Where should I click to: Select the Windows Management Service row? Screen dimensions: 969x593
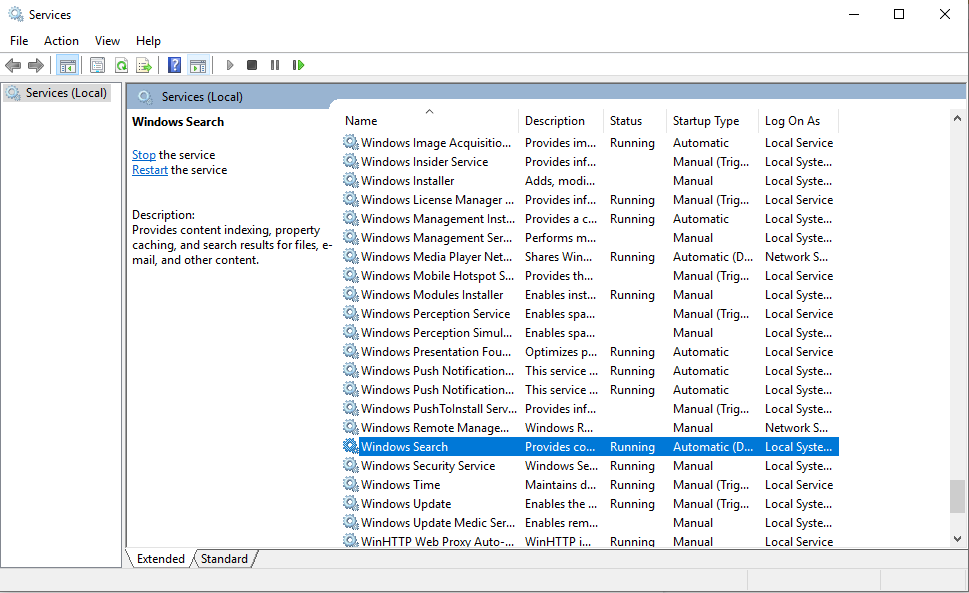[590, 238]
